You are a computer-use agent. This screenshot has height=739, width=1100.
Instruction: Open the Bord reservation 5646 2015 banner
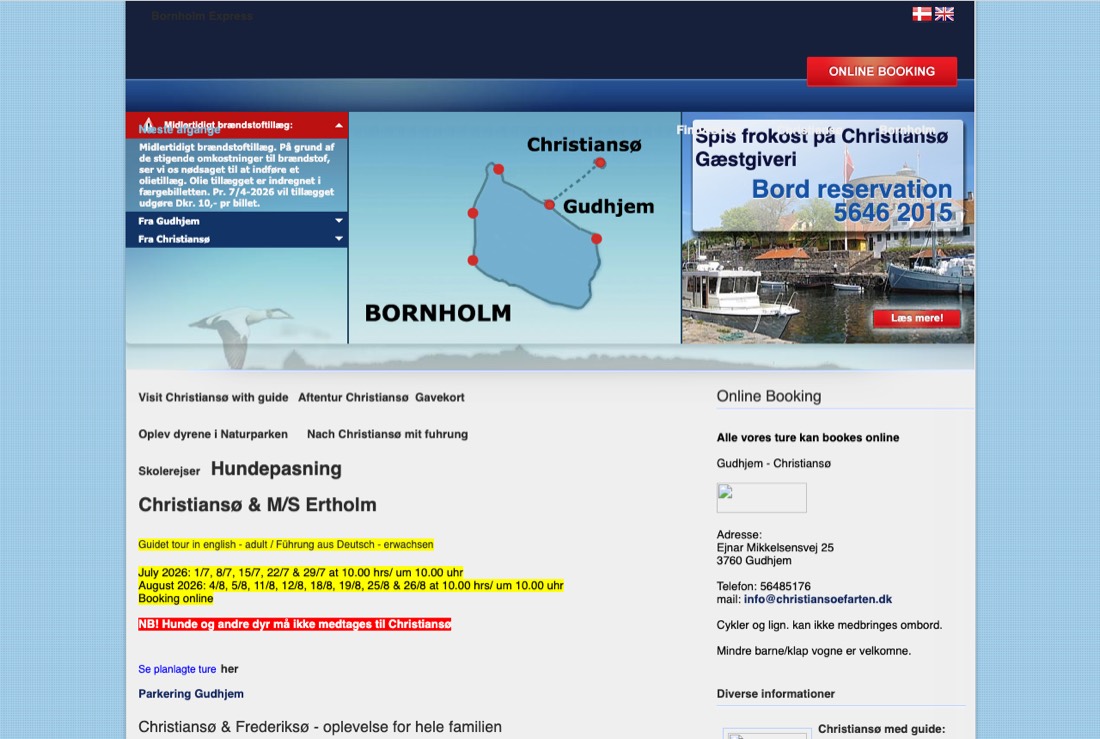852,200
